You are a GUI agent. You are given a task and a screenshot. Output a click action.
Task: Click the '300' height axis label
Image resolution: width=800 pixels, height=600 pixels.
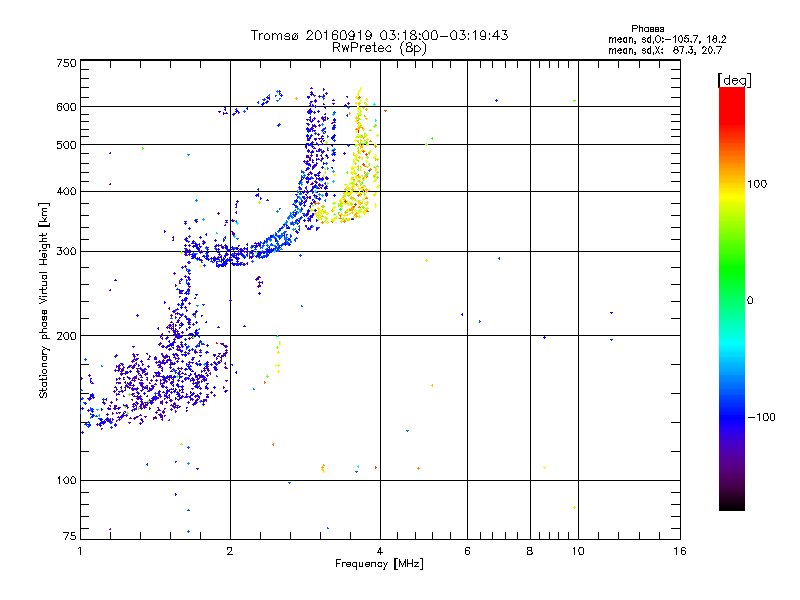click(x=66, y=251)
